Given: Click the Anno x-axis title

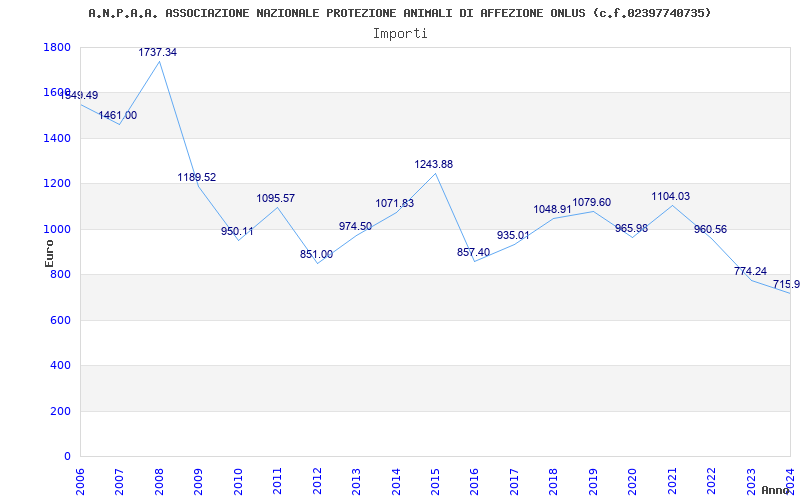Looking at the screenshot, I should [776, 490].
